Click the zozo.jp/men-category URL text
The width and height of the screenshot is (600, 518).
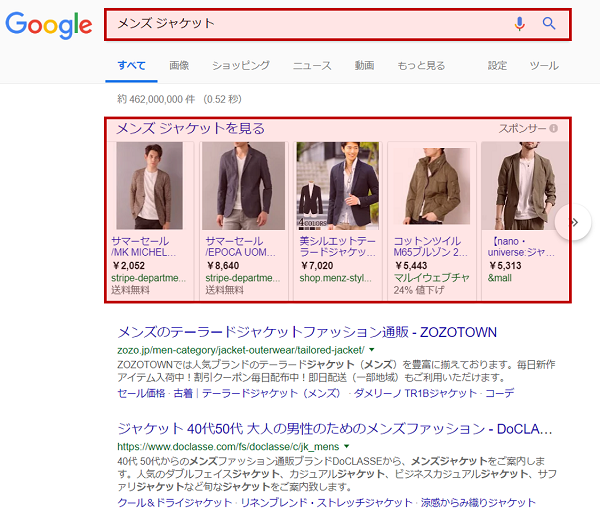(241, 350)
